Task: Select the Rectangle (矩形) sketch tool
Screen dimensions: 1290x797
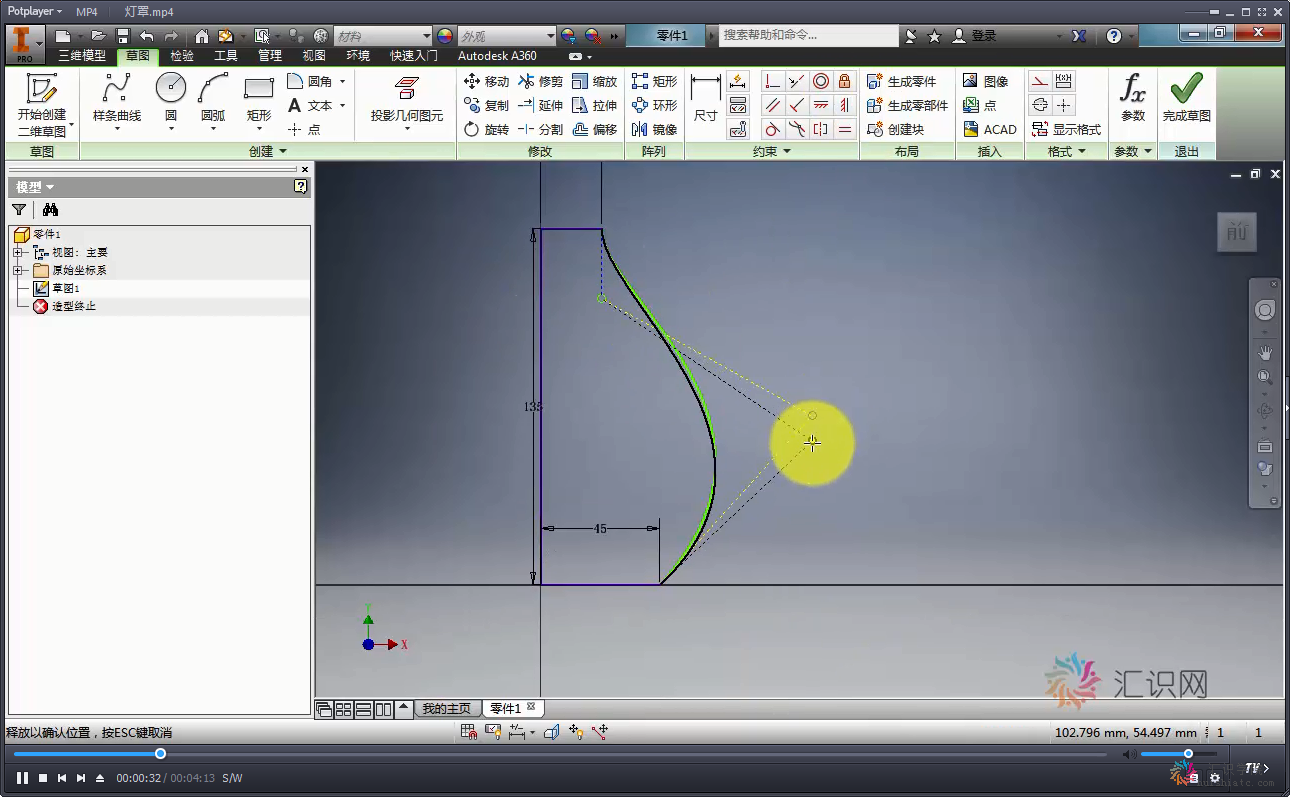Action: (x=259, y=98)
